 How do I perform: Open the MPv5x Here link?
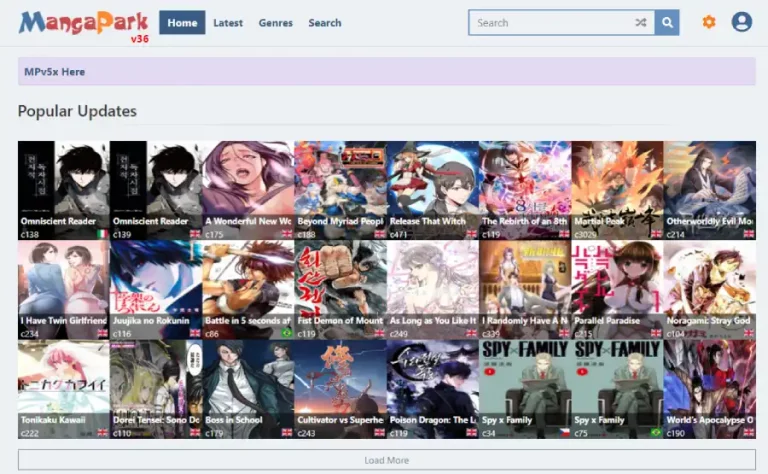coord(54,72)
